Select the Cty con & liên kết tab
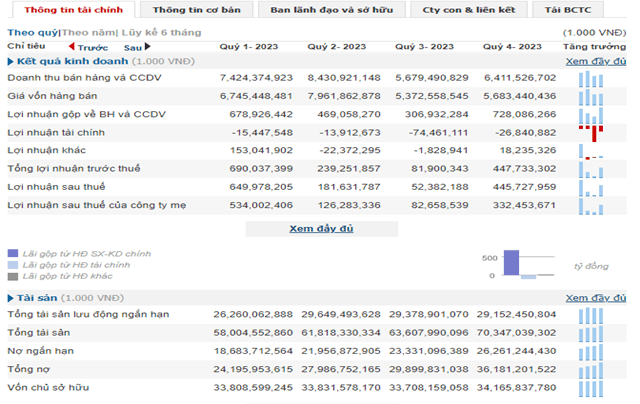Image resolution: width=640 pixels, height=404 pixels. point(469,10)
